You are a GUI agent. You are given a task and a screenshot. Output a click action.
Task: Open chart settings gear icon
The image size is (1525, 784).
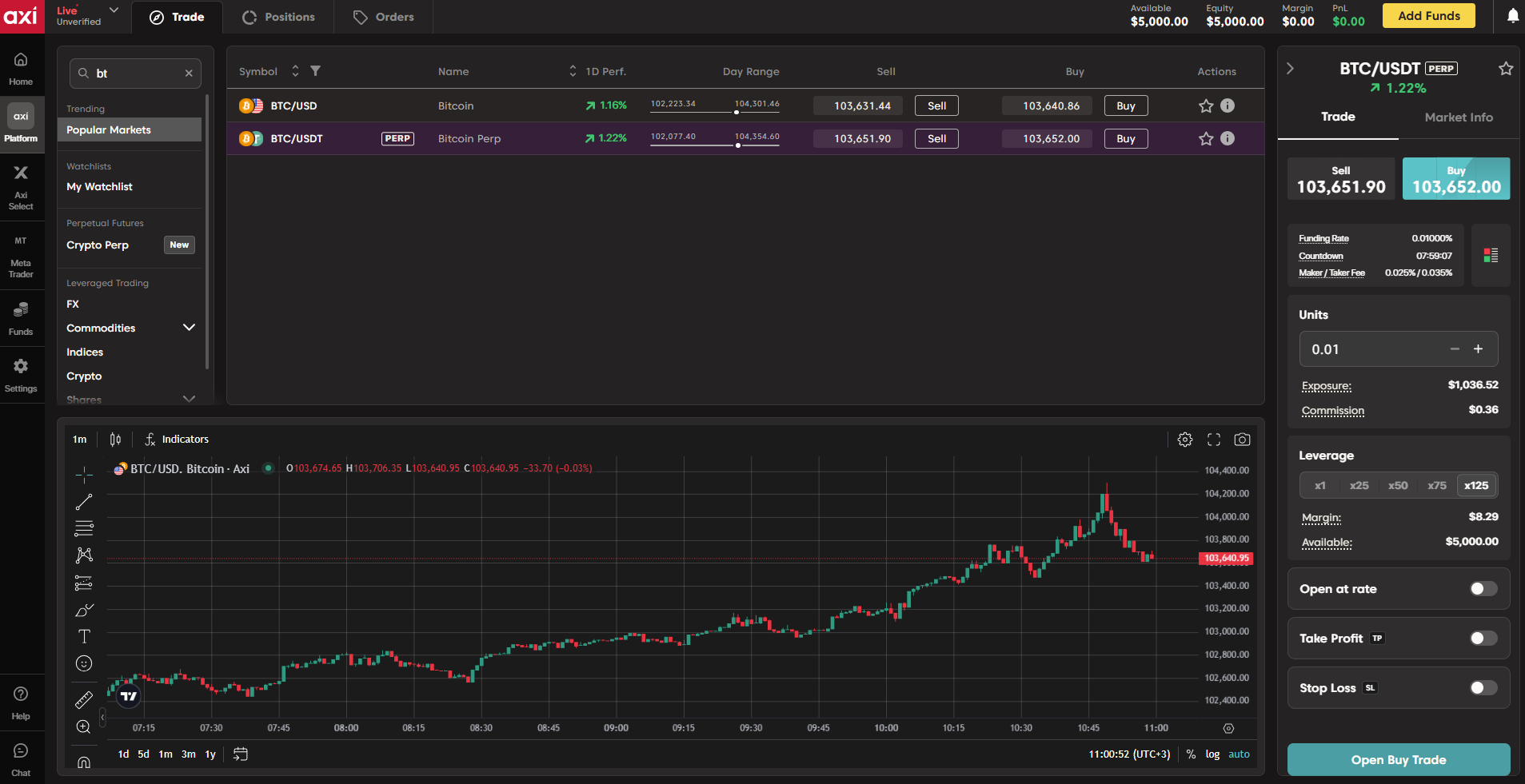point(1185,440)
